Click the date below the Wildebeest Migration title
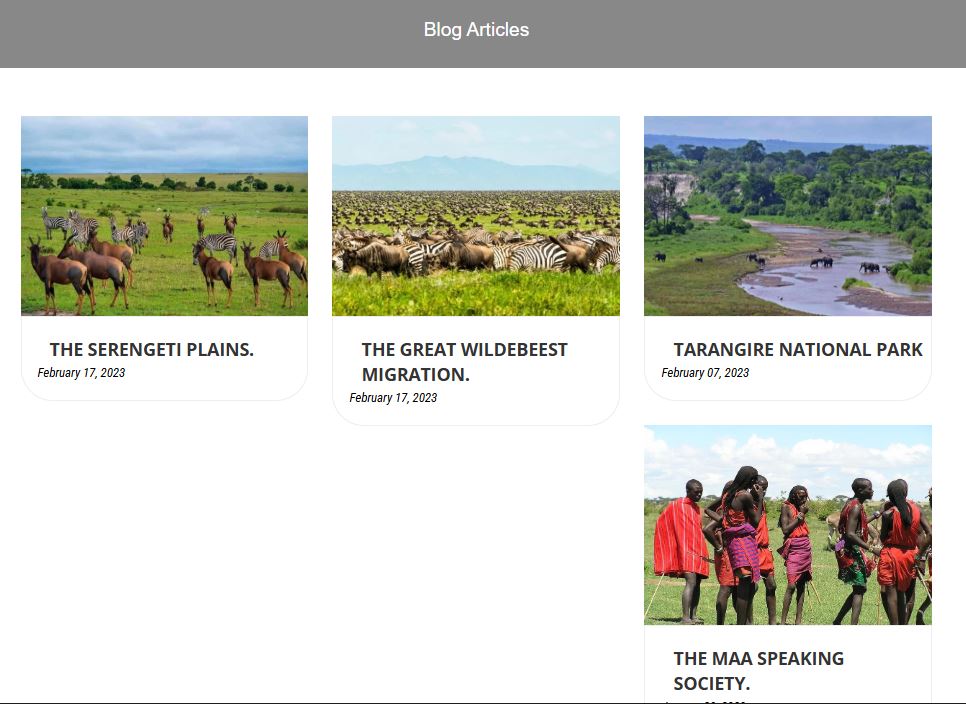The height and width of the screenshot is (704, 966). tap(393, 398)
